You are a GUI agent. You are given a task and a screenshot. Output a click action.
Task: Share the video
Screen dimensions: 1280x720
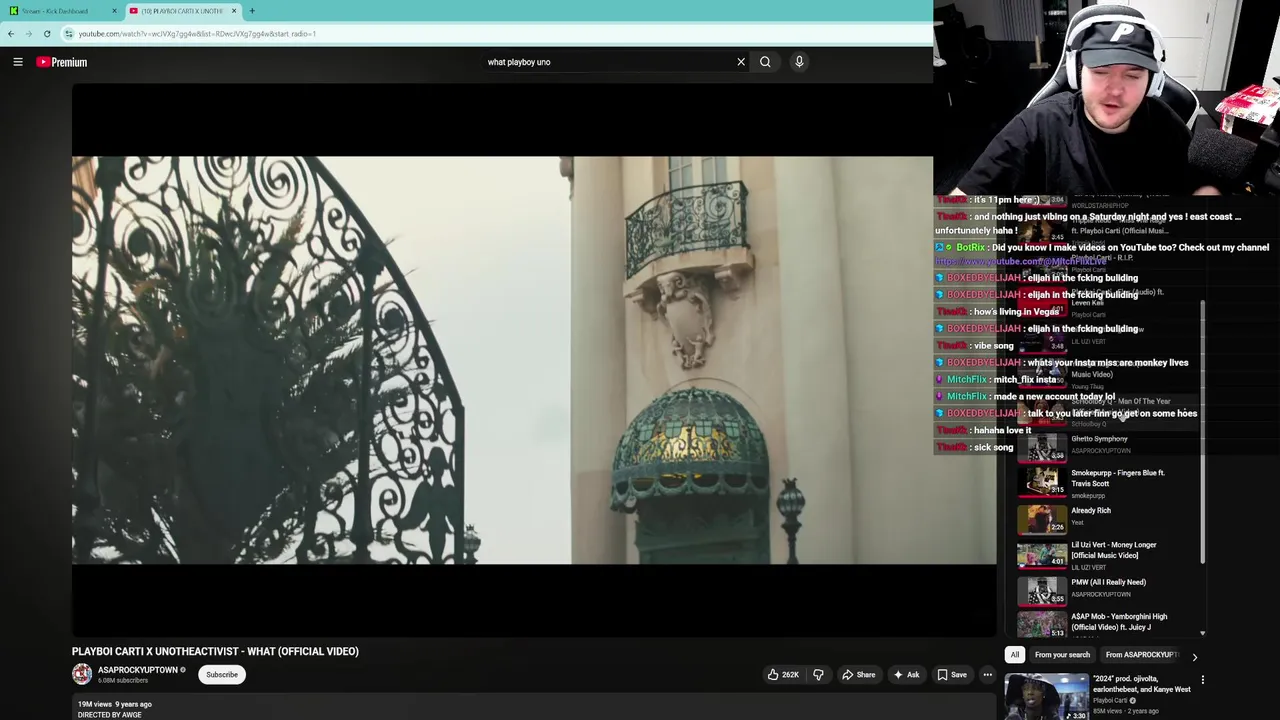click(x=858, y=675)
